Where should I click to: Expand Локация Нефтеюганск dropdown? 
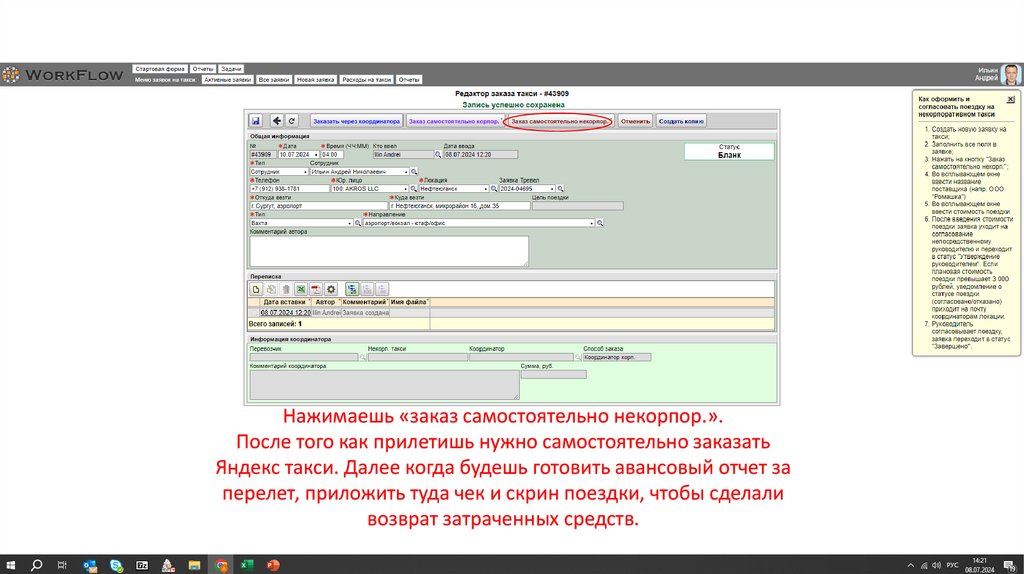pyautogui.click(x=486, y=189)
